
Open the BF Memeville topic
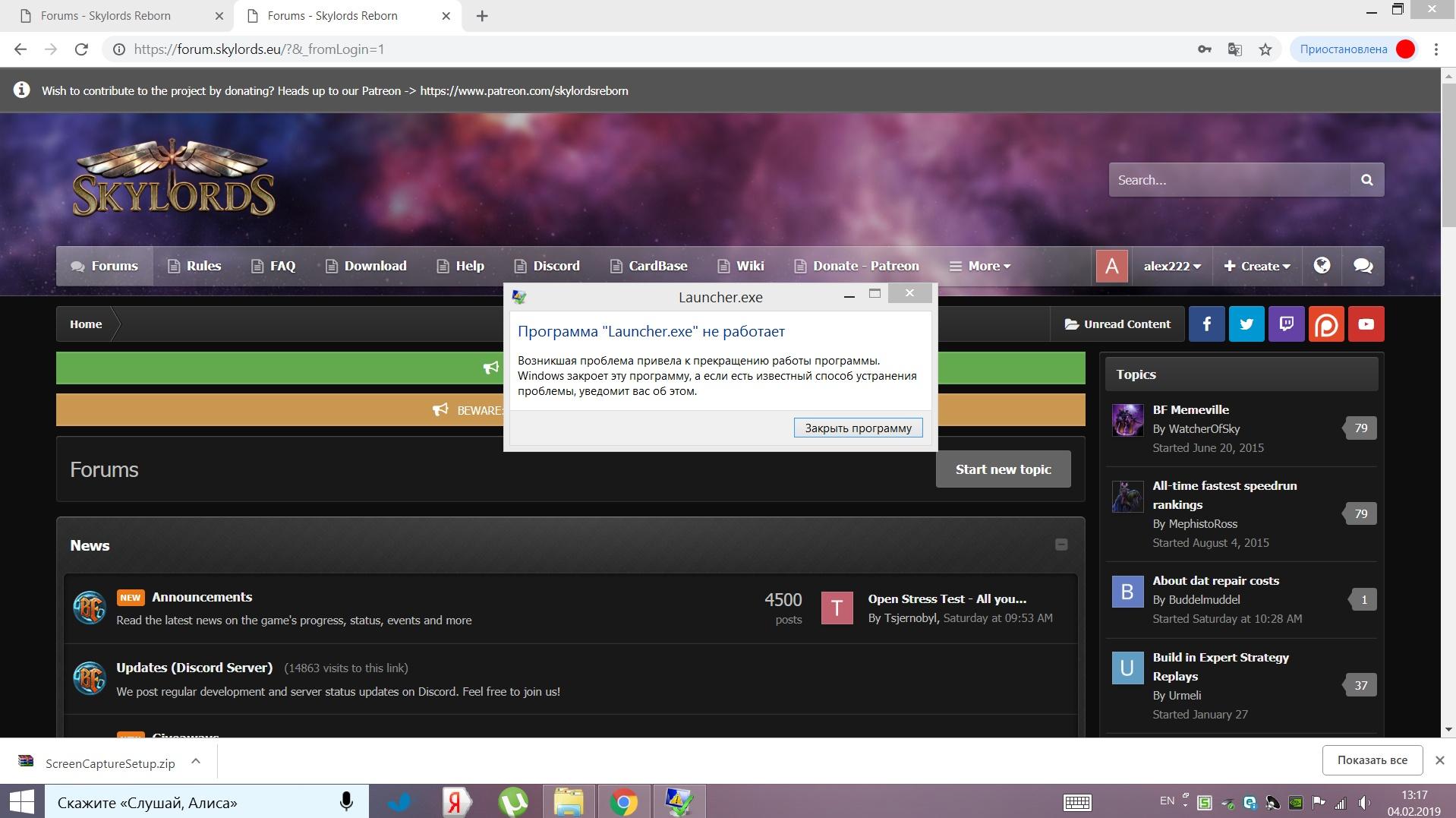[1190, 409]
